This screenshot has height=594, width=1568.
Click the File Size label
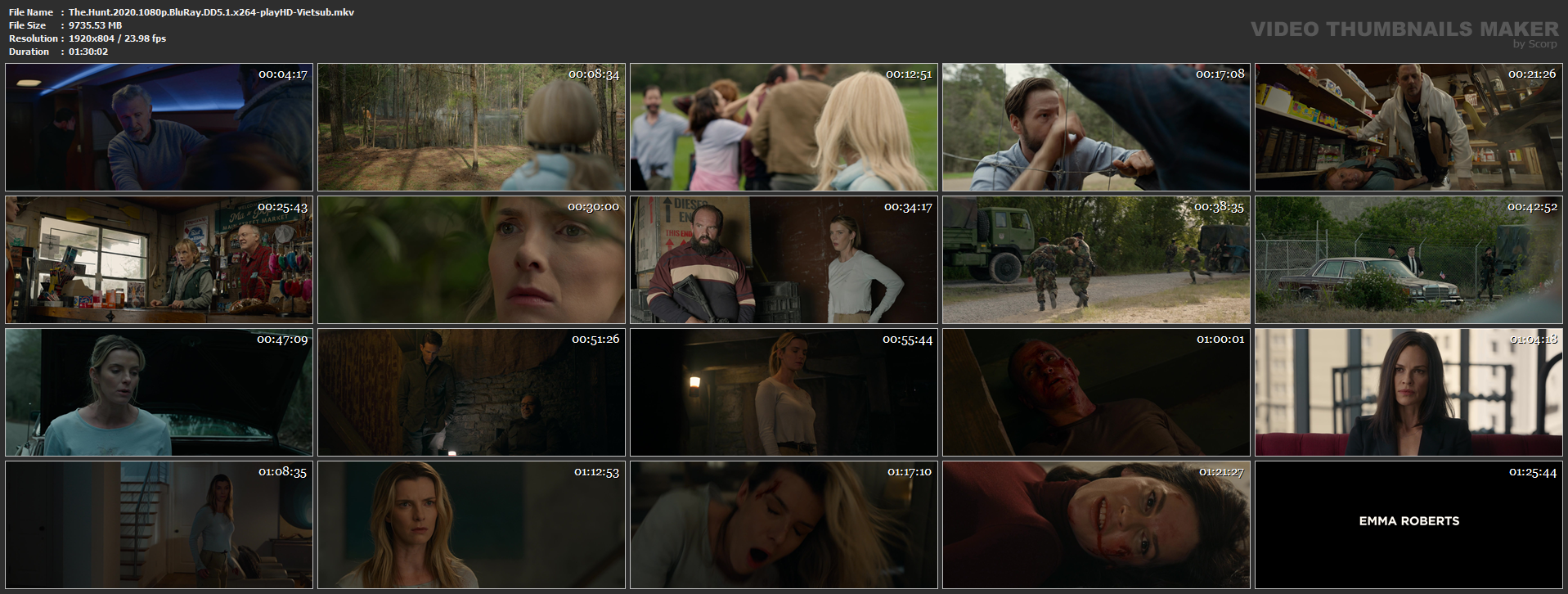[x=28, y=25]
